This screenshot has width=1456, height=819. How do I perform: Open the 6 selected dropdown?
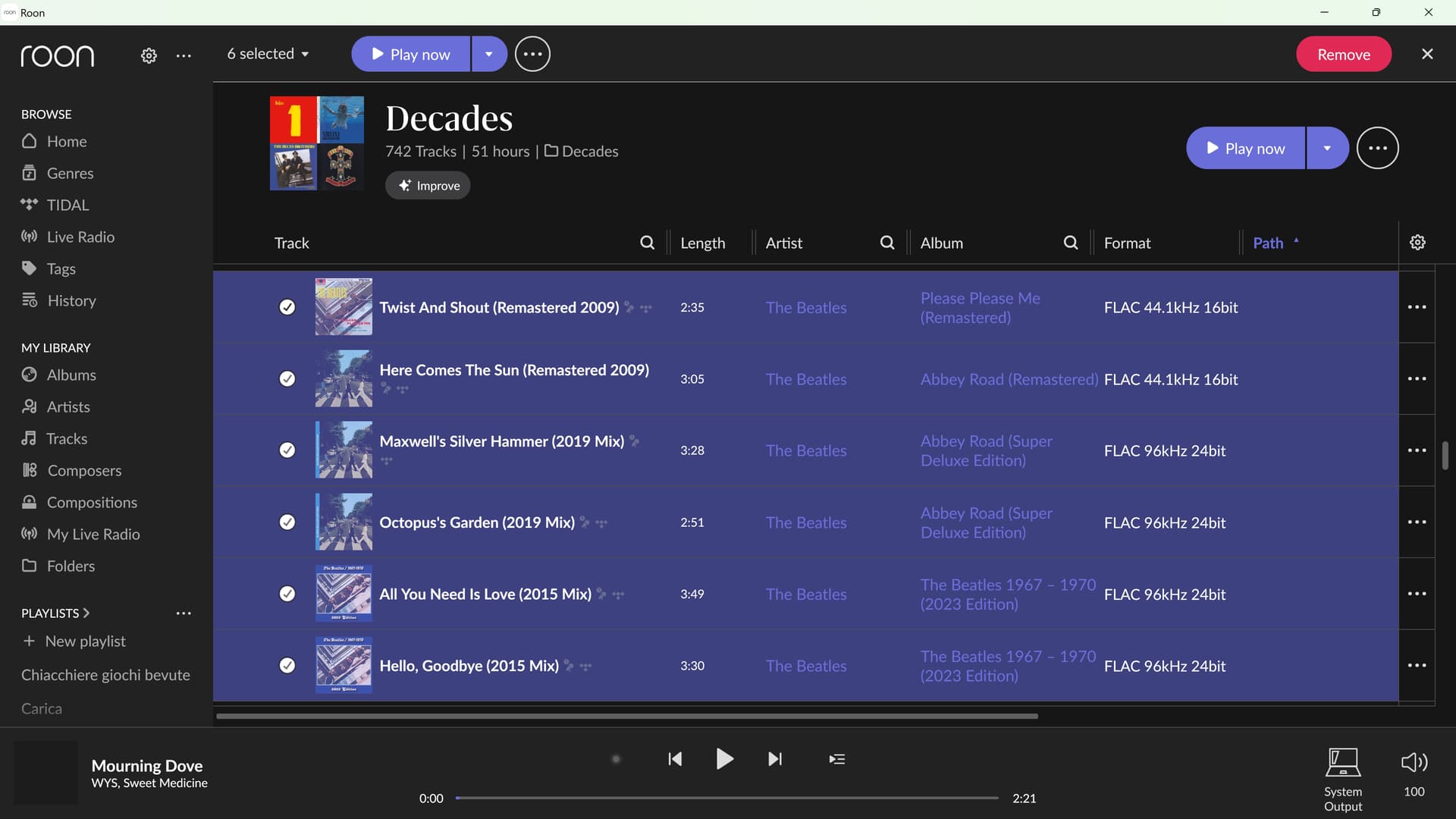pyautogui.click(x=268, y=54)
